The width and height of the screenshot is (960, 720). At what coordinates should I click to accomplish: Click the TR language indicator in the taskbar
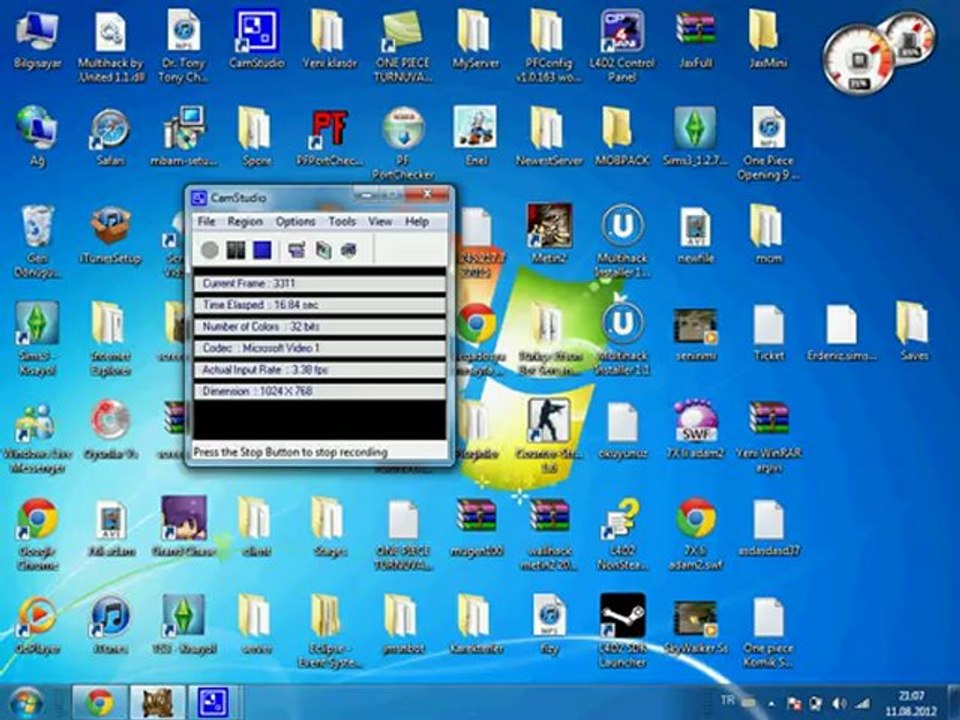click(x=727, y=700)
